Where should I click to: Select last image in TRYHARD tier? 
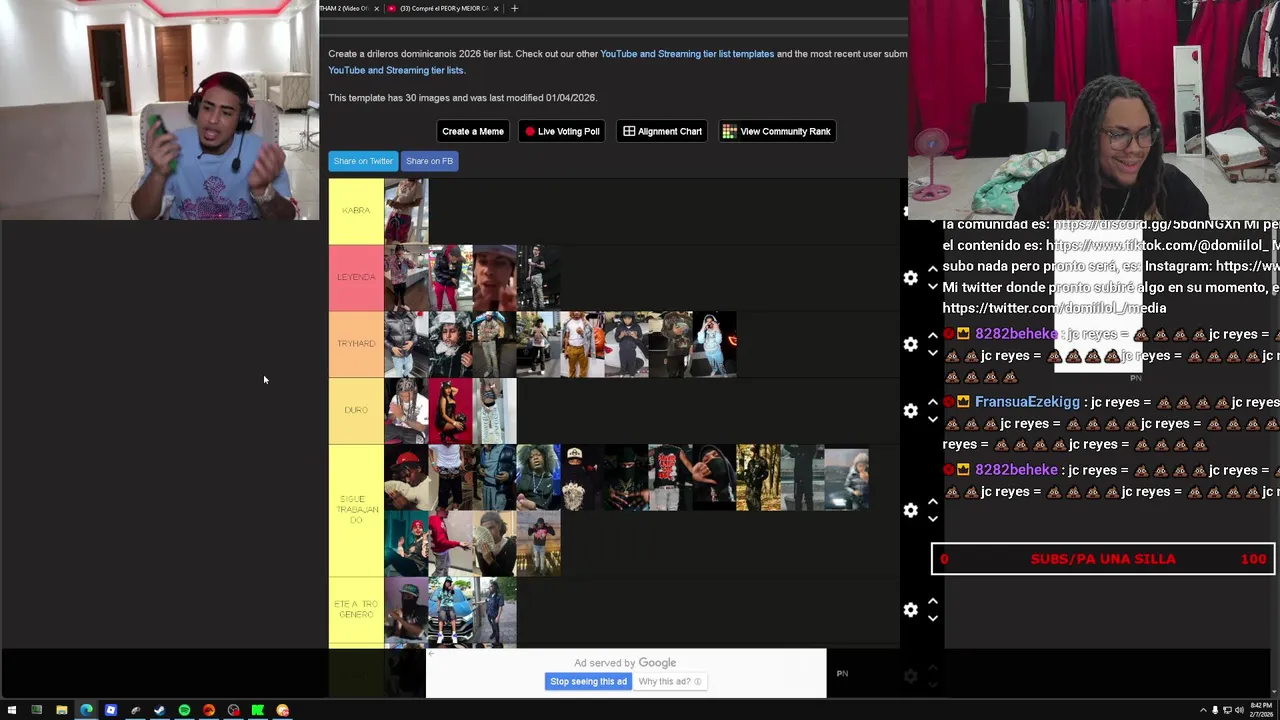(714, 344)
